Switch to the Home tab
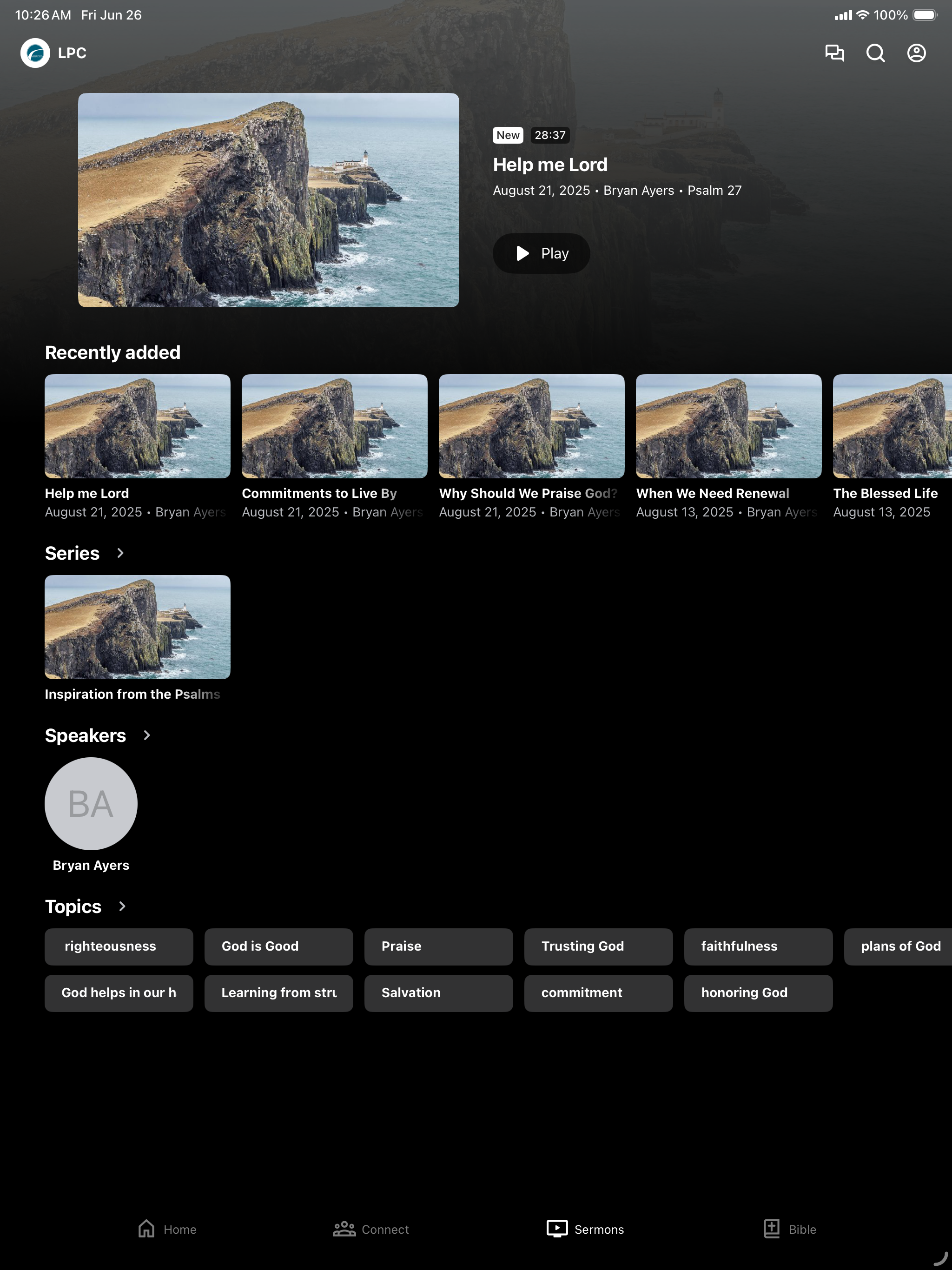 167,1229
